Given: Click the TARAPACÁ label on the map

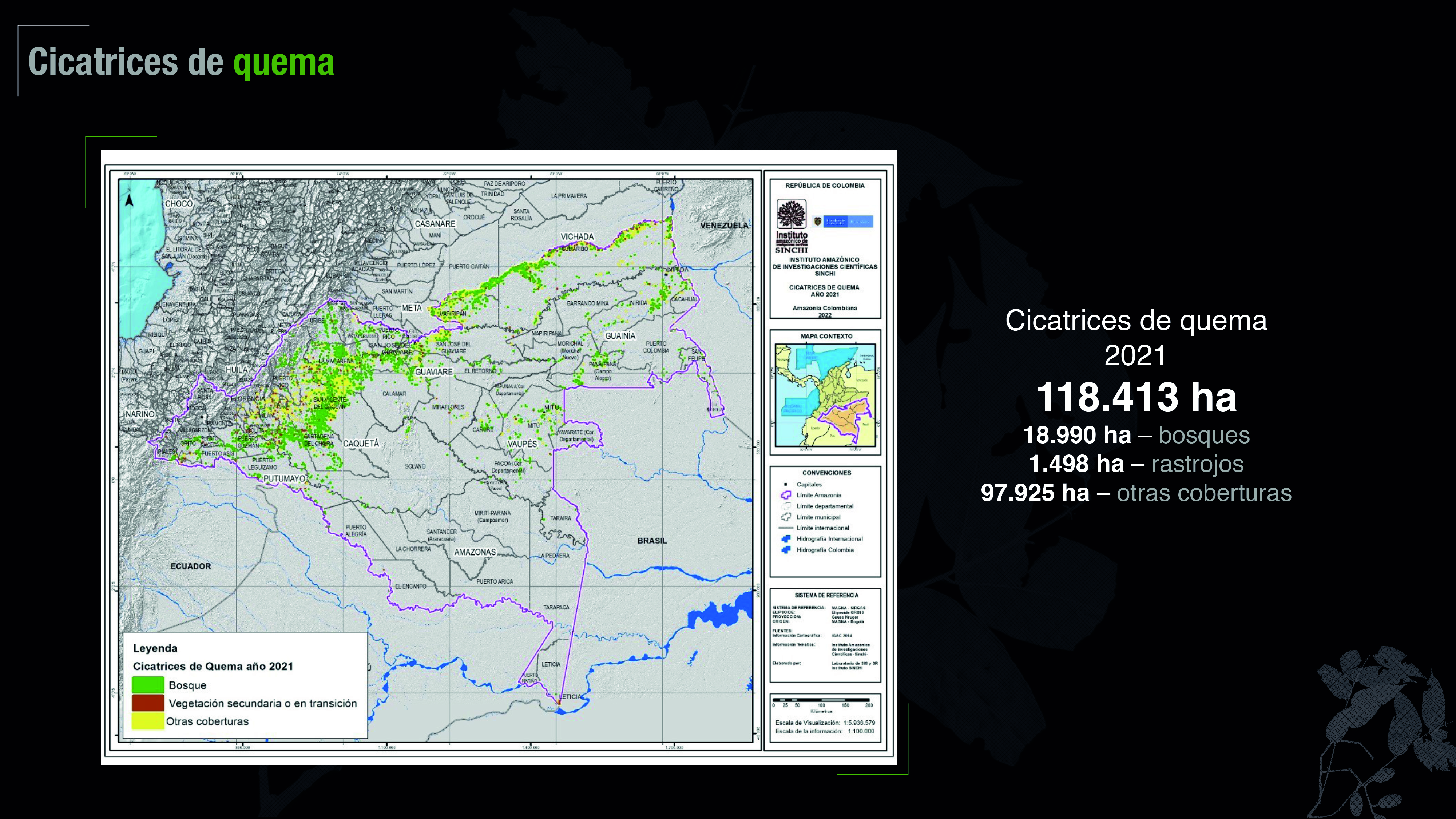Looking at the screenshot, I should click(x=556, y=608).
